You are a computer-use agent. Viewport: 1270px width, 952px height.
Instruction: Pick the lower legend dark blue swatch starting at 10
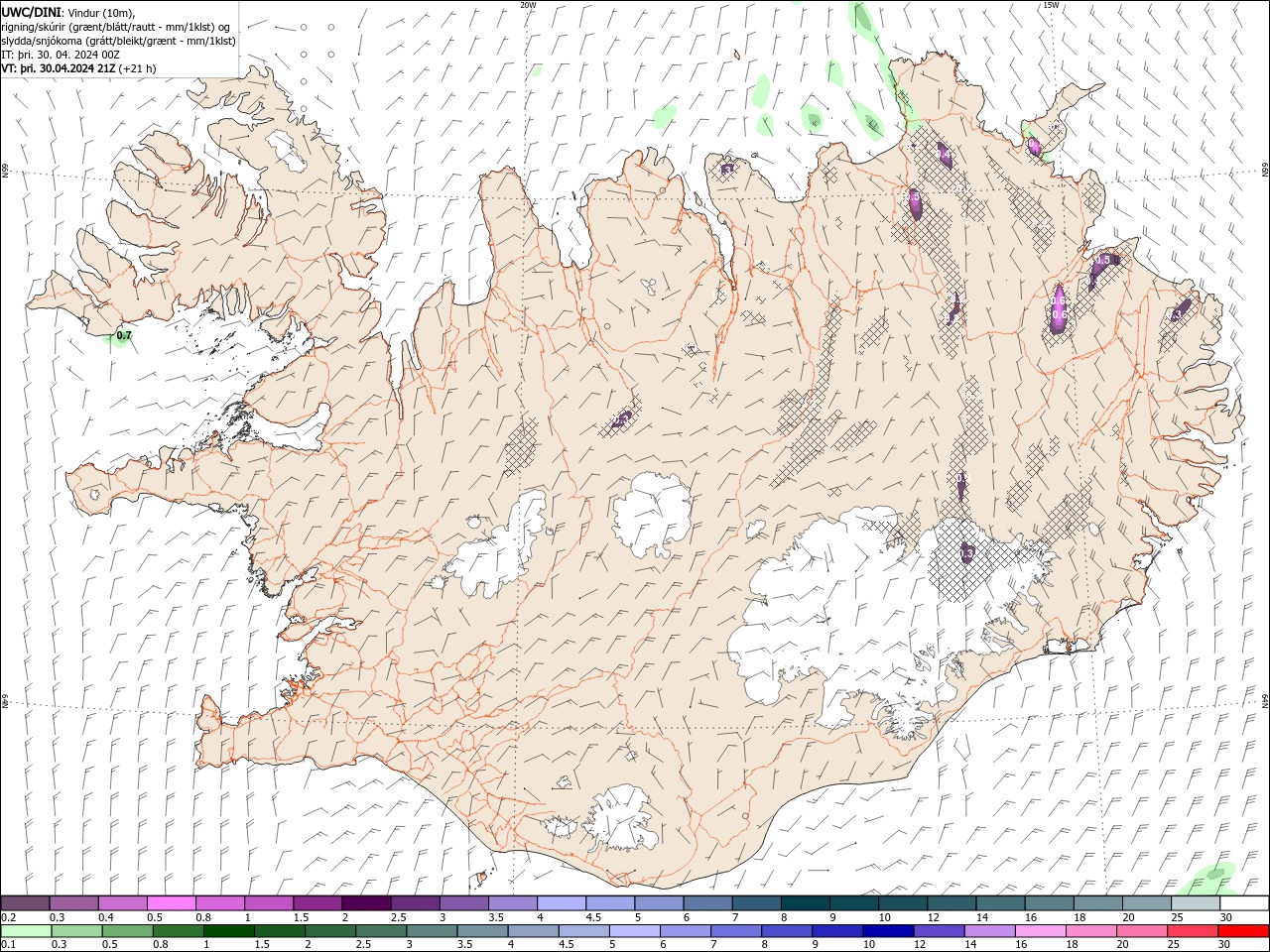[888, 930]
